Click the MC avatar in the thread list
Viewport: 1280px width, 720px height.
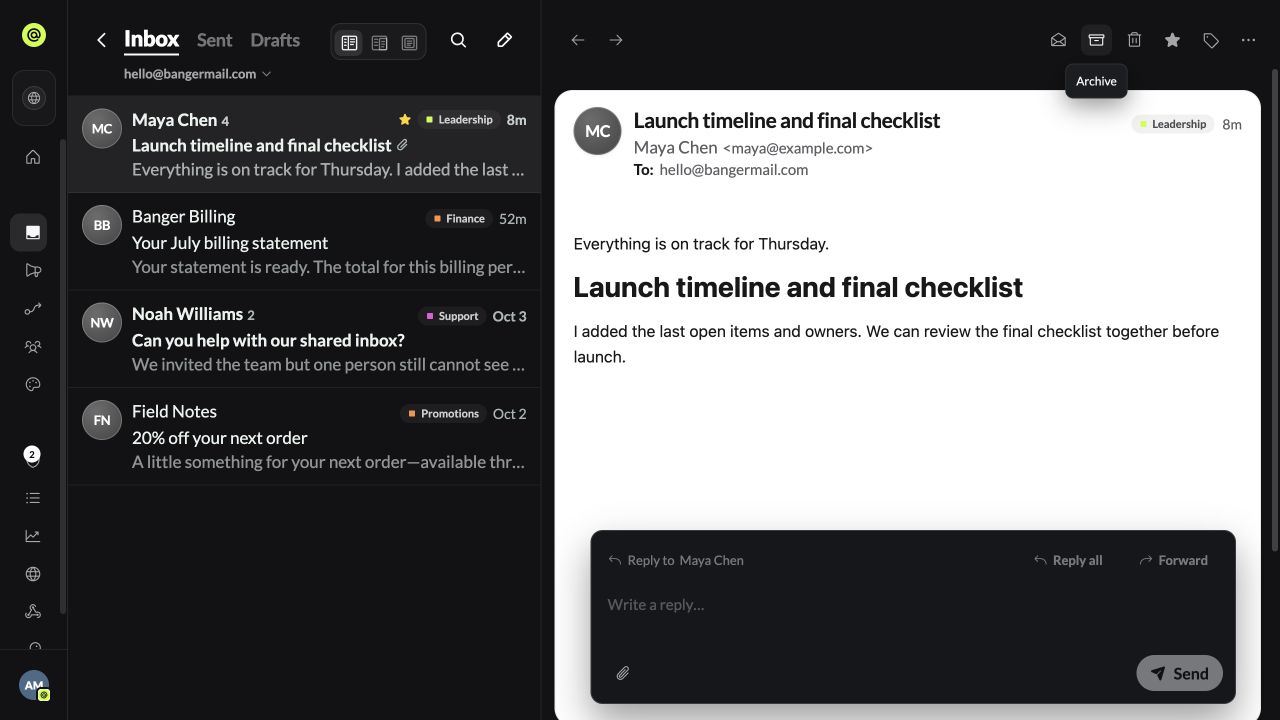pyautogui.click(x=102, y=129)
